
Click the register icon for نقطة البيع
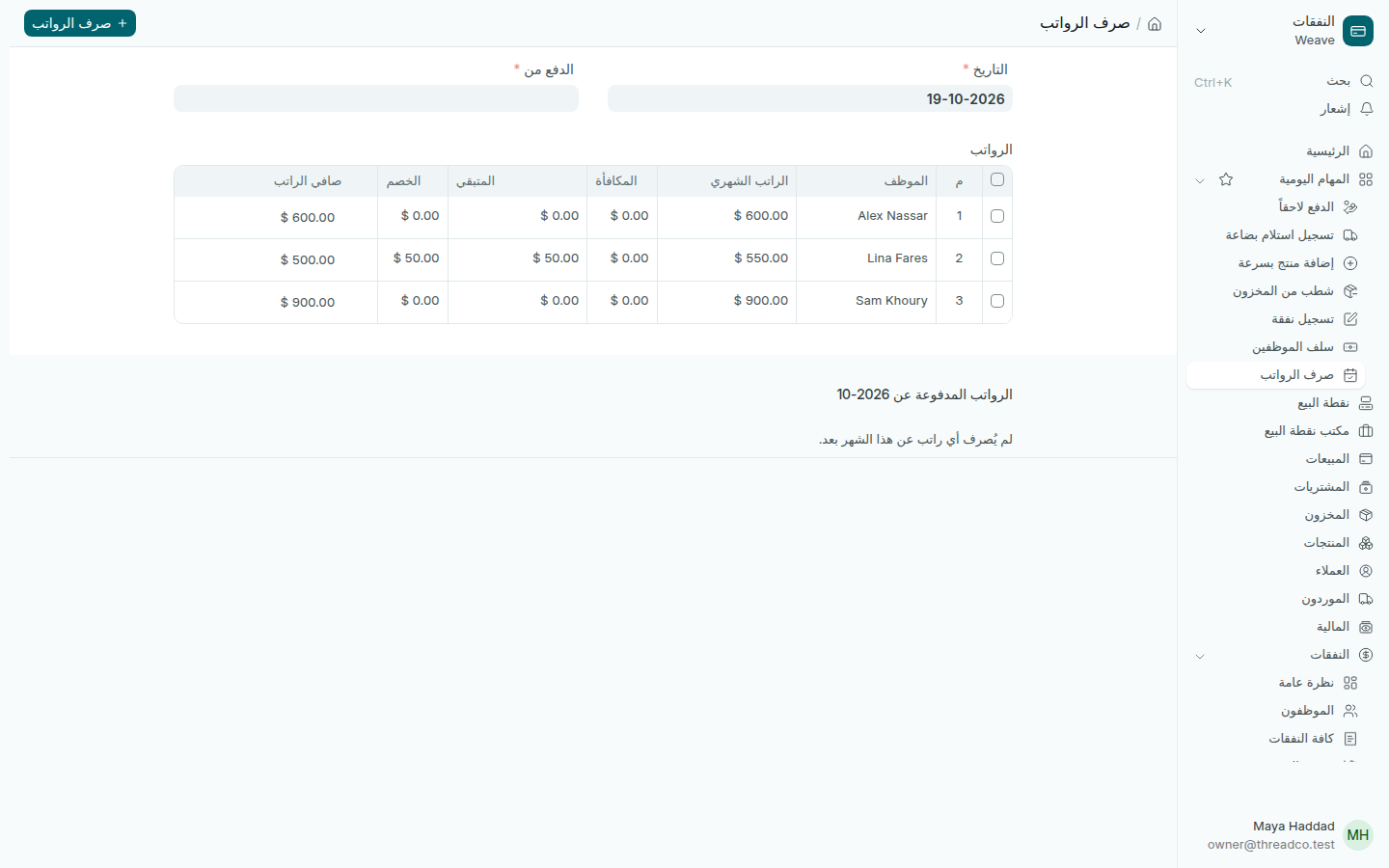pyautogui.click(x=1366, y=403)
